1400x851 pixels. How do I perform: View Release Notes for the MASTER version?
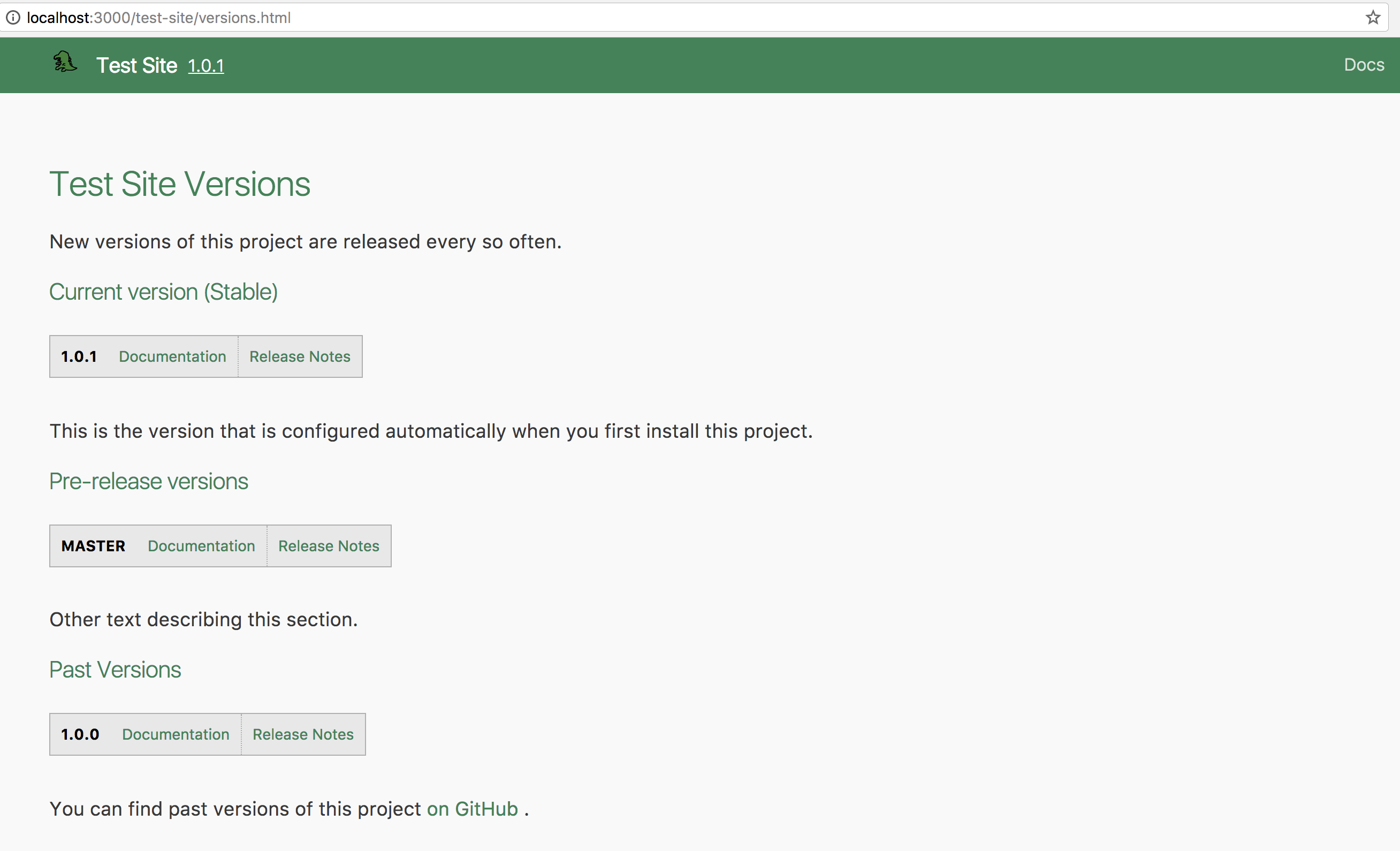[x=329, y=545]
